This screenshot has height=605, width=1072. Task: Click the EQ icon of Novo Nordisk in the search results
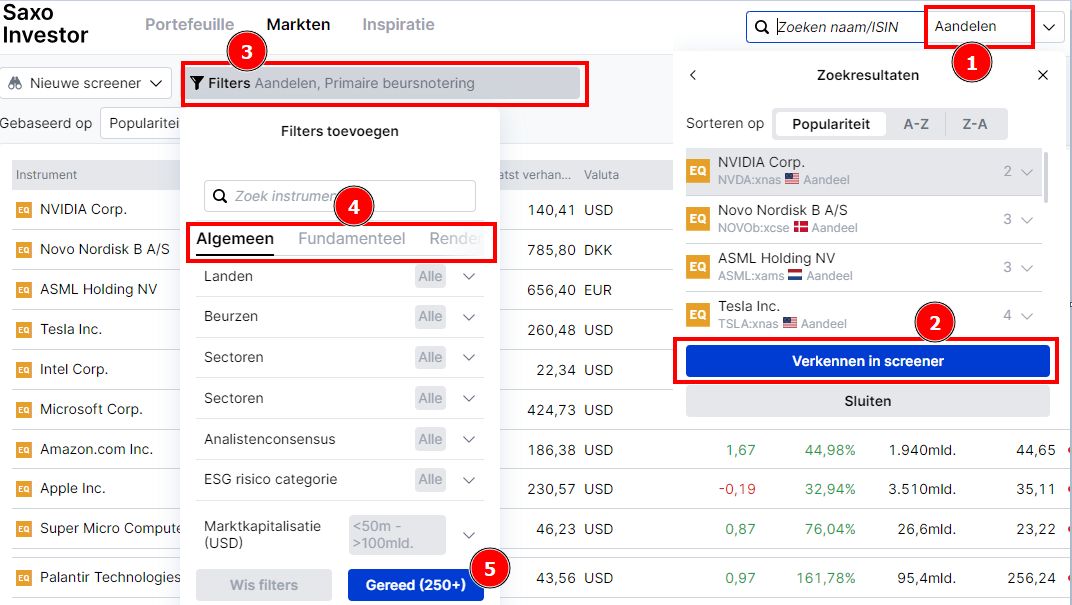pyautogui.click(x=698, y=219)
